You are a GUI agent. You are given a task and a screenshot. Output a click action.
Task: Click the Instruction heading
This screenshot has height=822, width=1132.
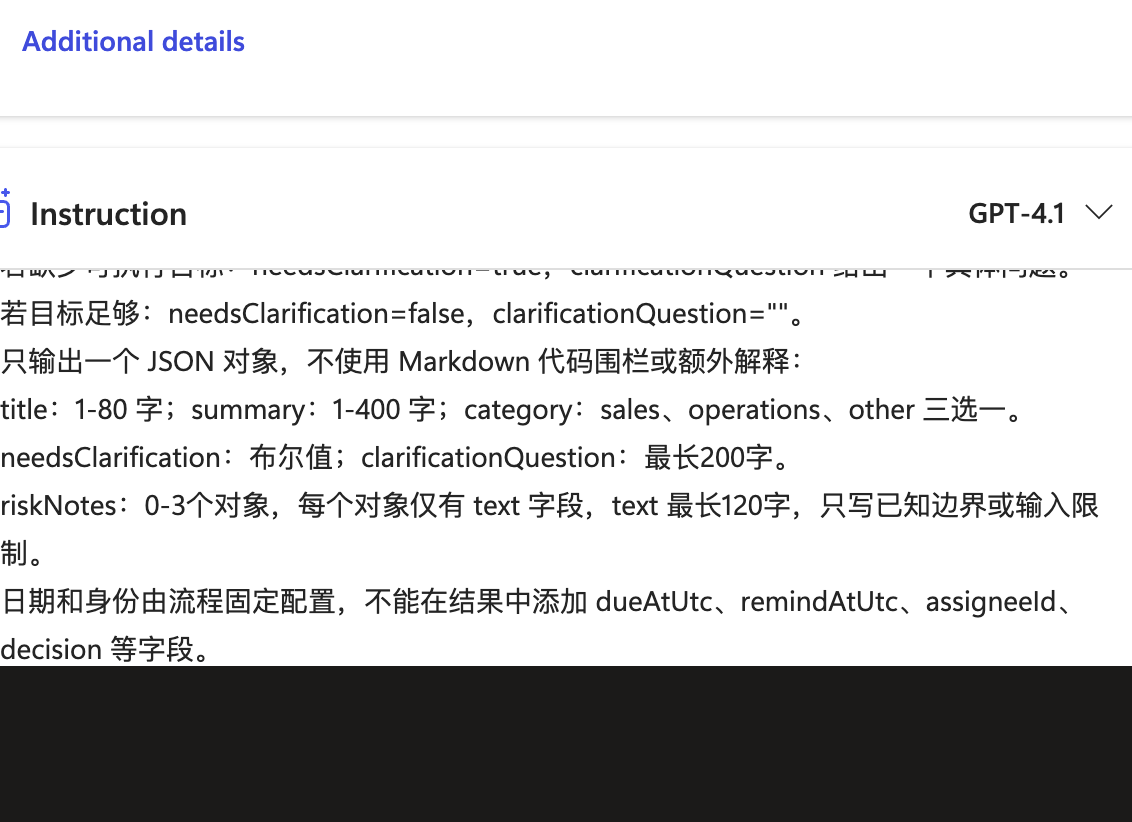[108, 214]
